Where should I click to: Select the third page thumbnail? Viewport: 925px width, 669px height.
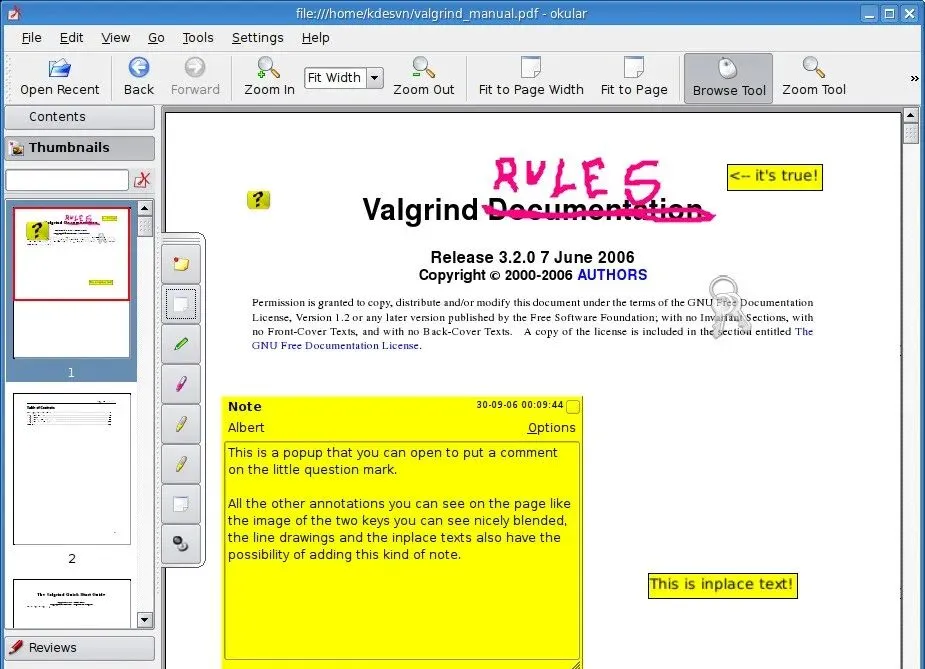71,604
